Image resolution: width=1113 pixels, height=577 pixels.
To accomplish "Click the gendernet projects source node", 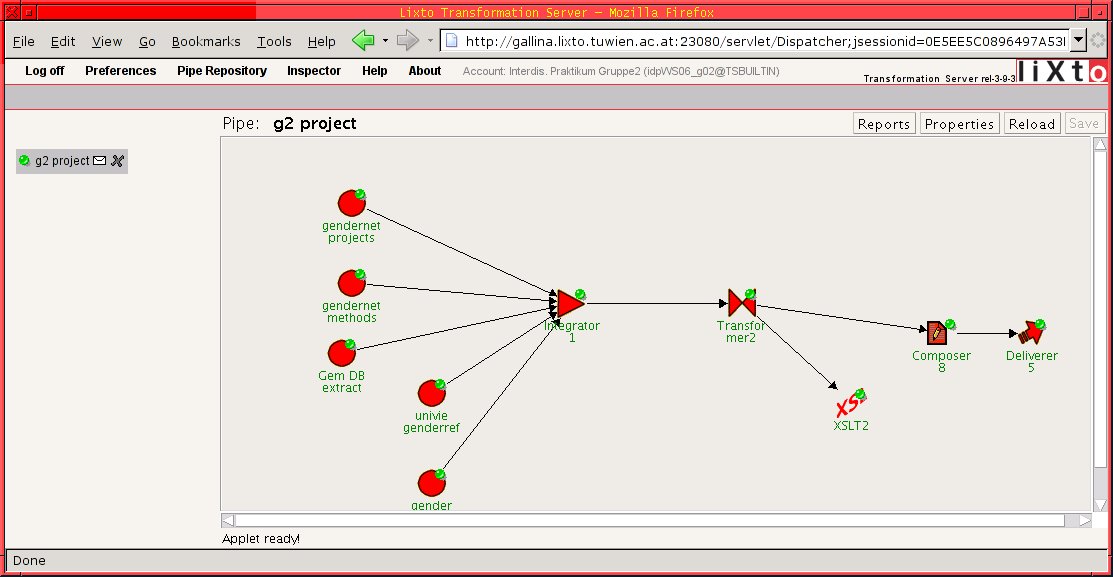I will (350, 204).
